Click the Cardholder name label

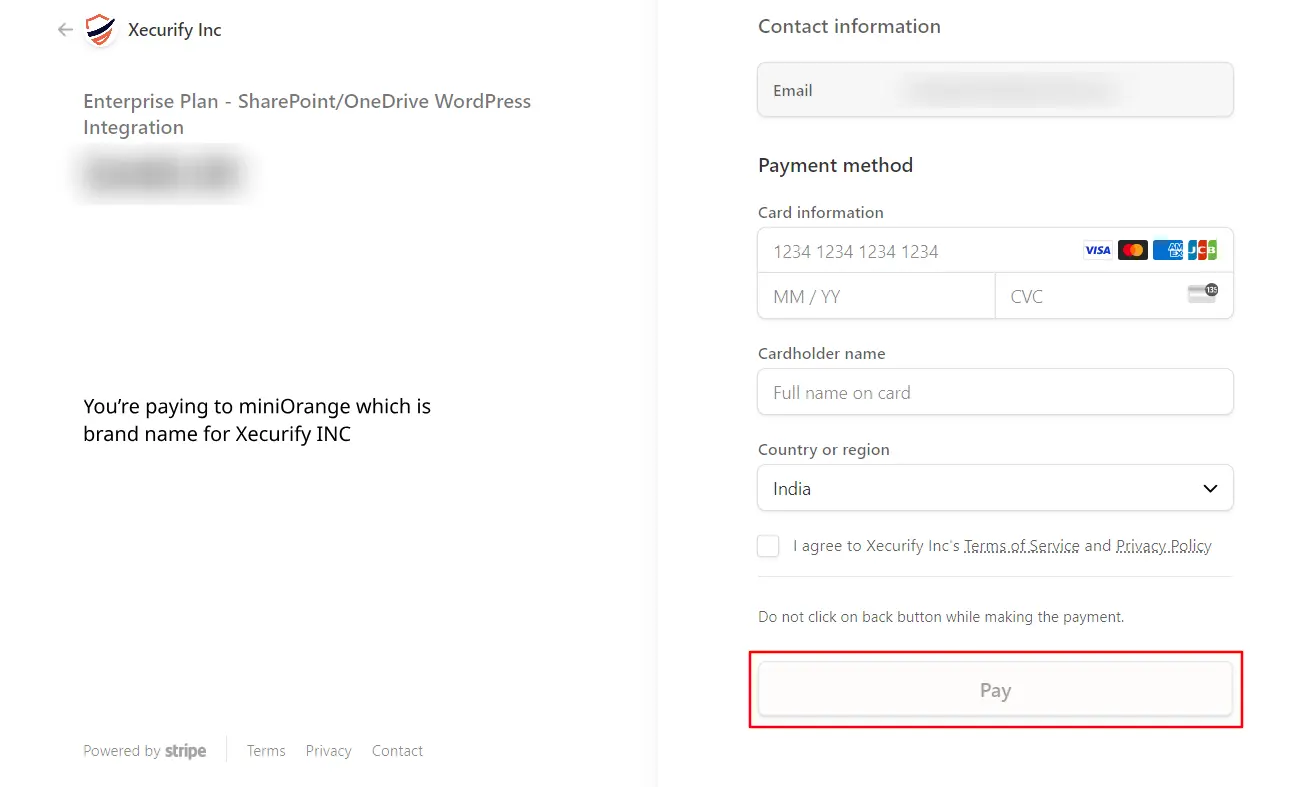pyautogui.click(x=822, y=353)
